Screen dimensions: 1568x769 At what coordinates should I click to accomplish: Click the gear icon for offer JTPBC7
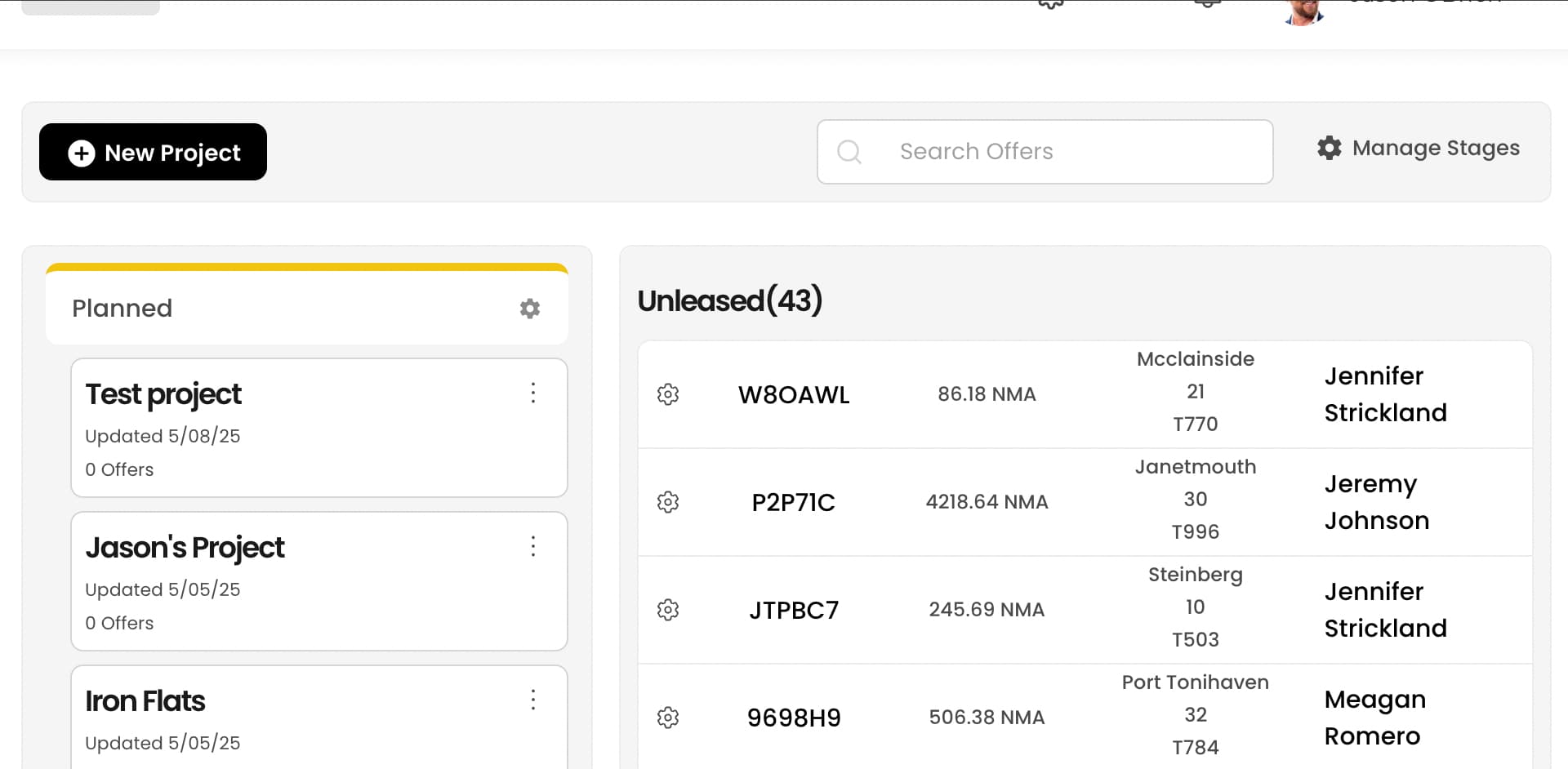(668, 610)
